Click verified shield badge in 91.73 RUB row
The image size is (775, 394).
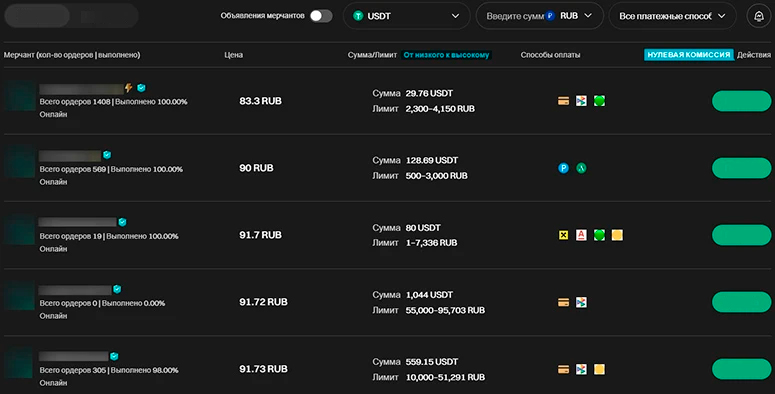[114, 356]
